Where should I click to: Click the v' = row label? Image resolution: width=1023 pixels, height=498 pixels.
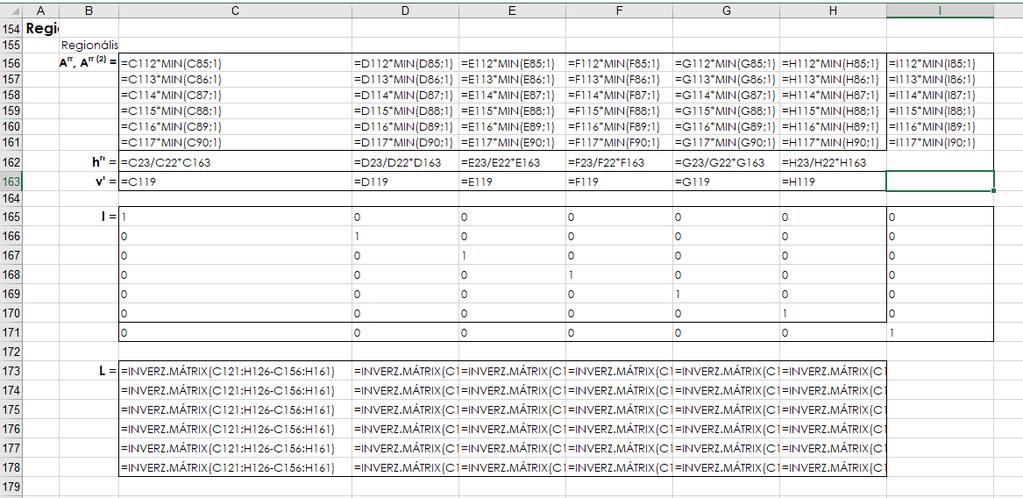[x=106, y=181]
